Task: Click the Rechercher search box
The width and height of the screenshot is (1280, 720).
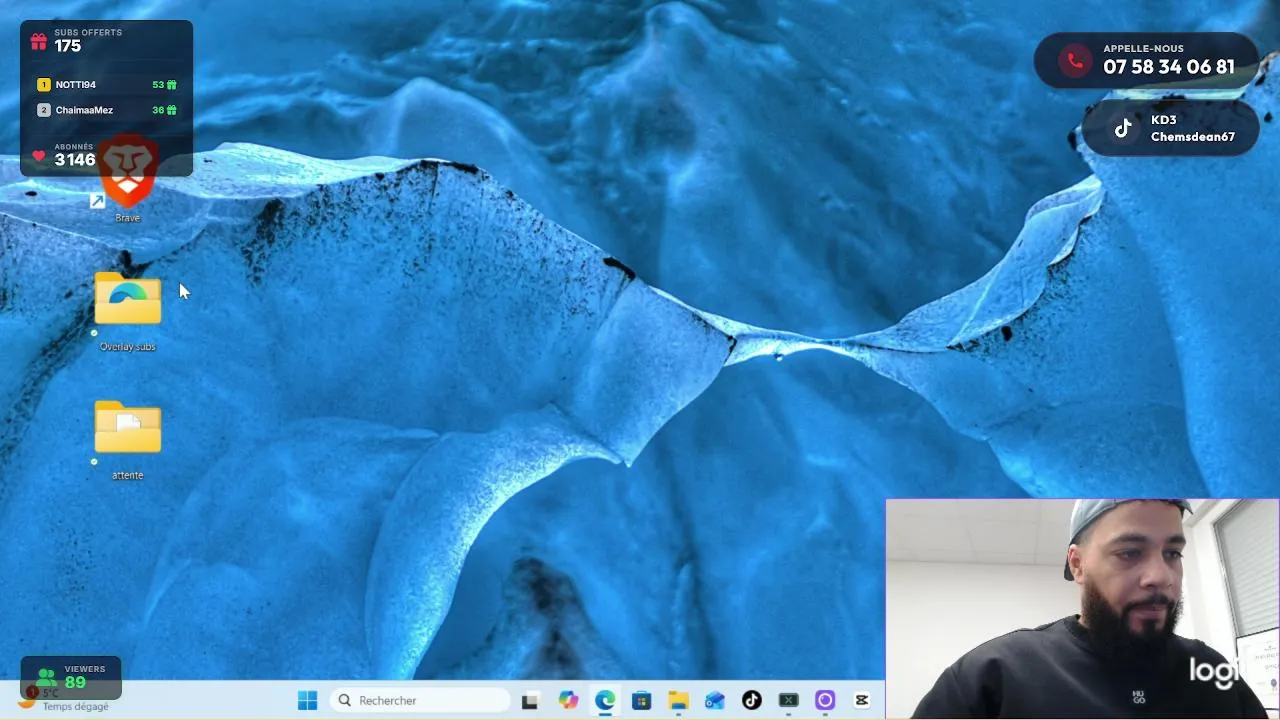Action: coord(419,700)
